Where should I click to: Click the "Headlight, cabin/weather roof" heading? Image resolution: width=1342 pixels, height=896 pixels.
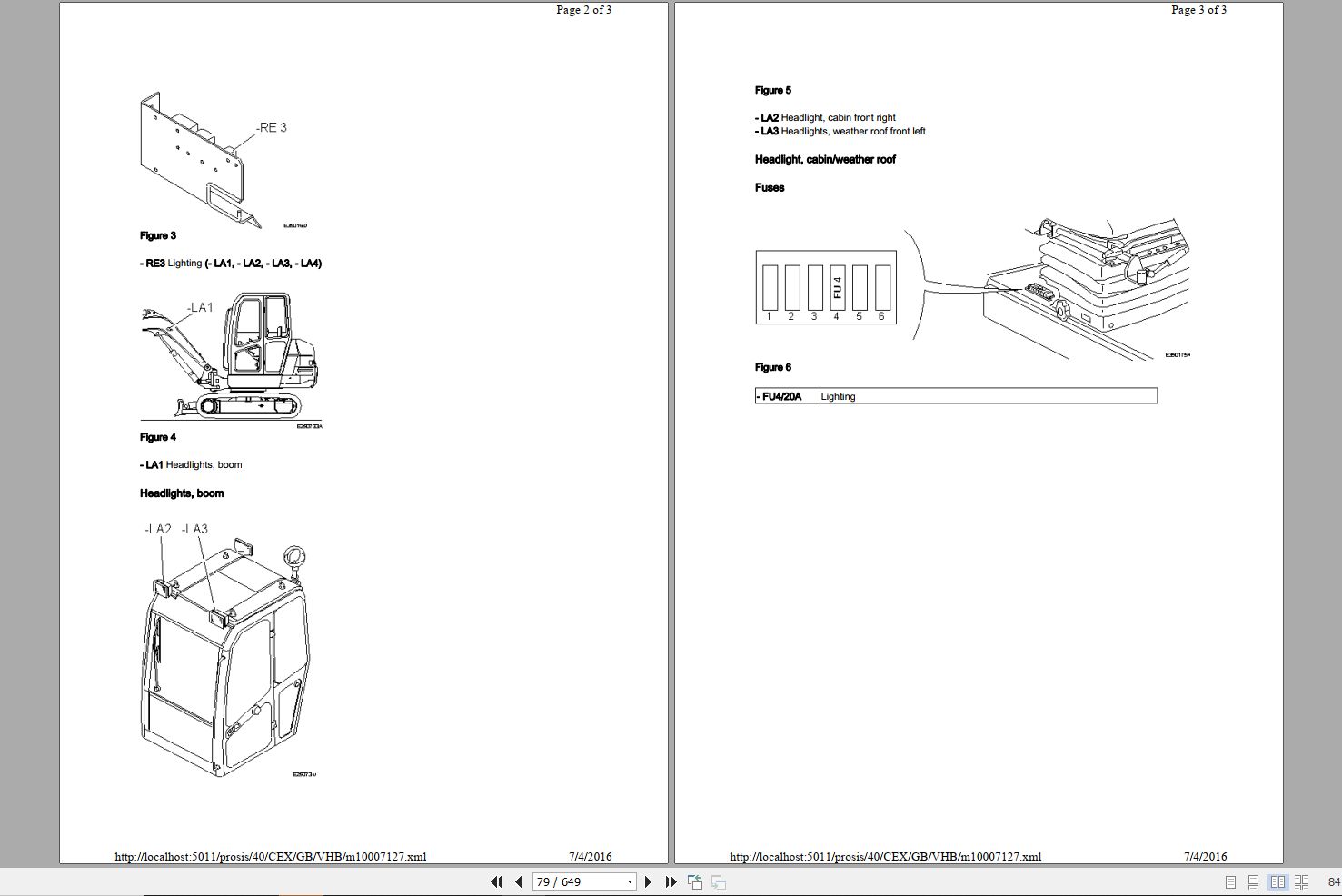tap(825, 160)
